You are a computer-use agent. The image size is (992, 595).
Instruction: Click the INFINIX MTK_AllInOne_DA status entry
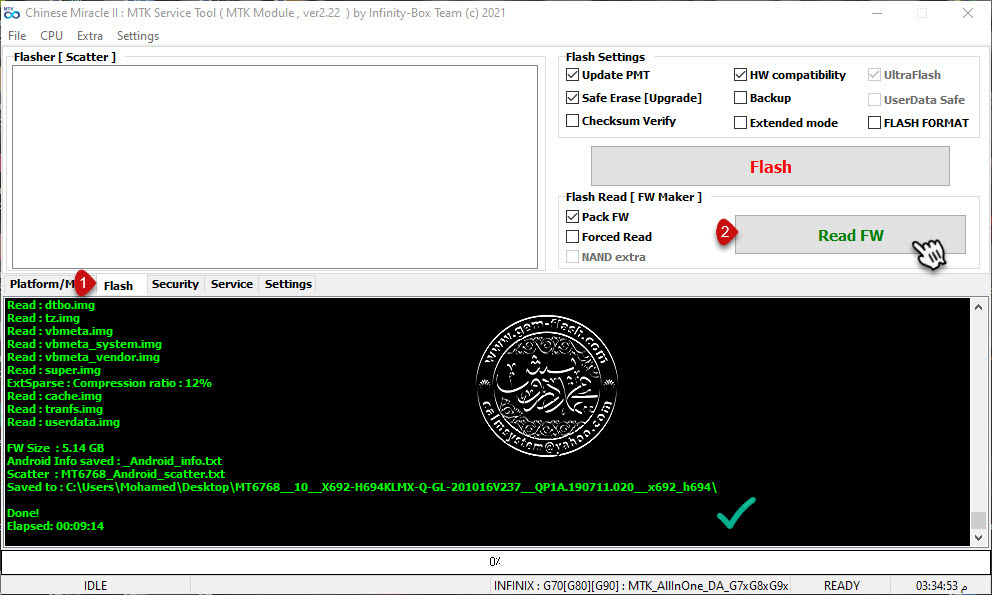coord(641,586)
